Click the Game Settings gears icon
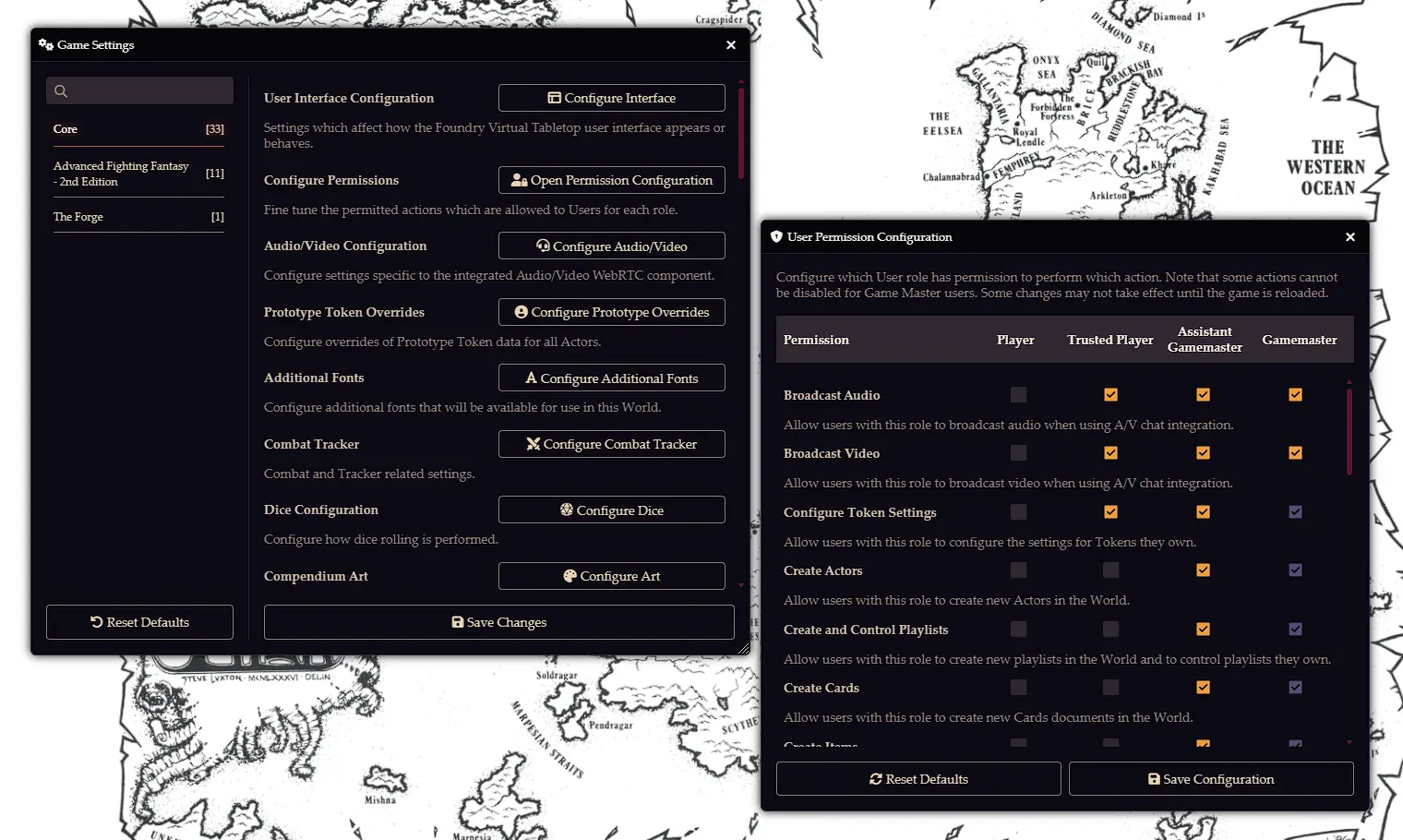Image resolution: width=1403 pixels, height=840 pixels. 46,44
